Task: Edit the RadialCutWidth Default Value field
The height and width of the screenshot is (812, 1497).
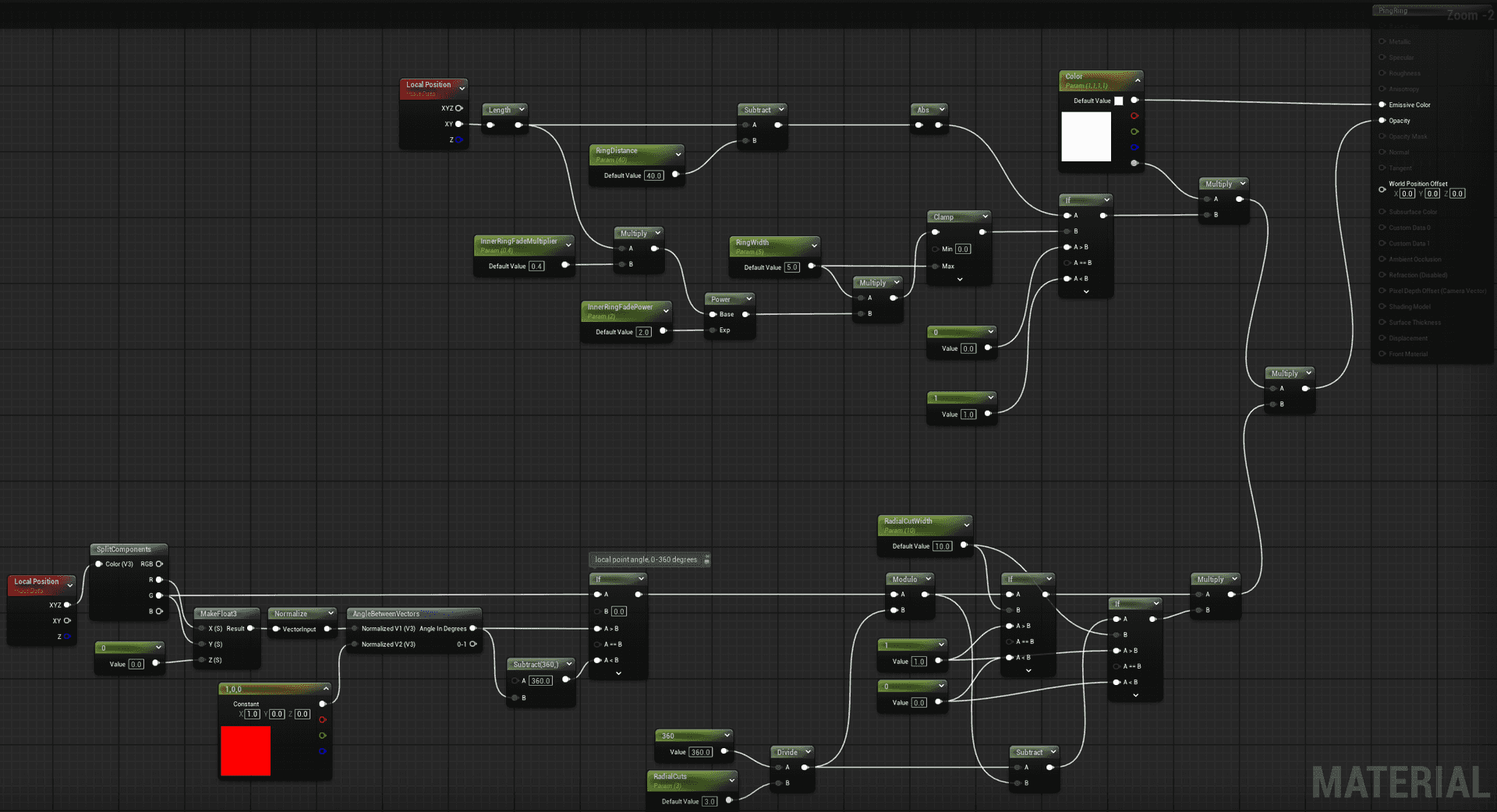Action: (x=942, y=546)
